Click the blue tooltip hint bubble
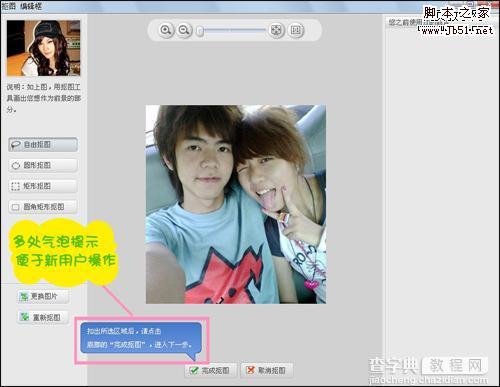This screenshot has height=387, width=500. tap(141, 338)
